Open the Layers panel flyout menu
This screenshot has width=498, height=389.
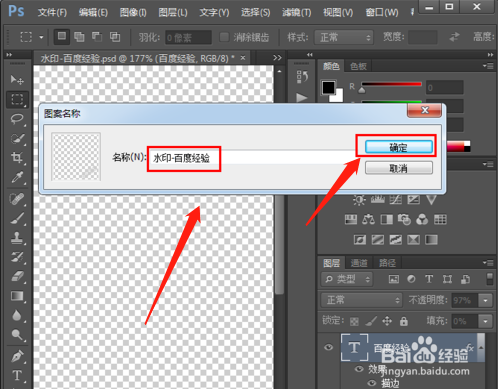488,263
